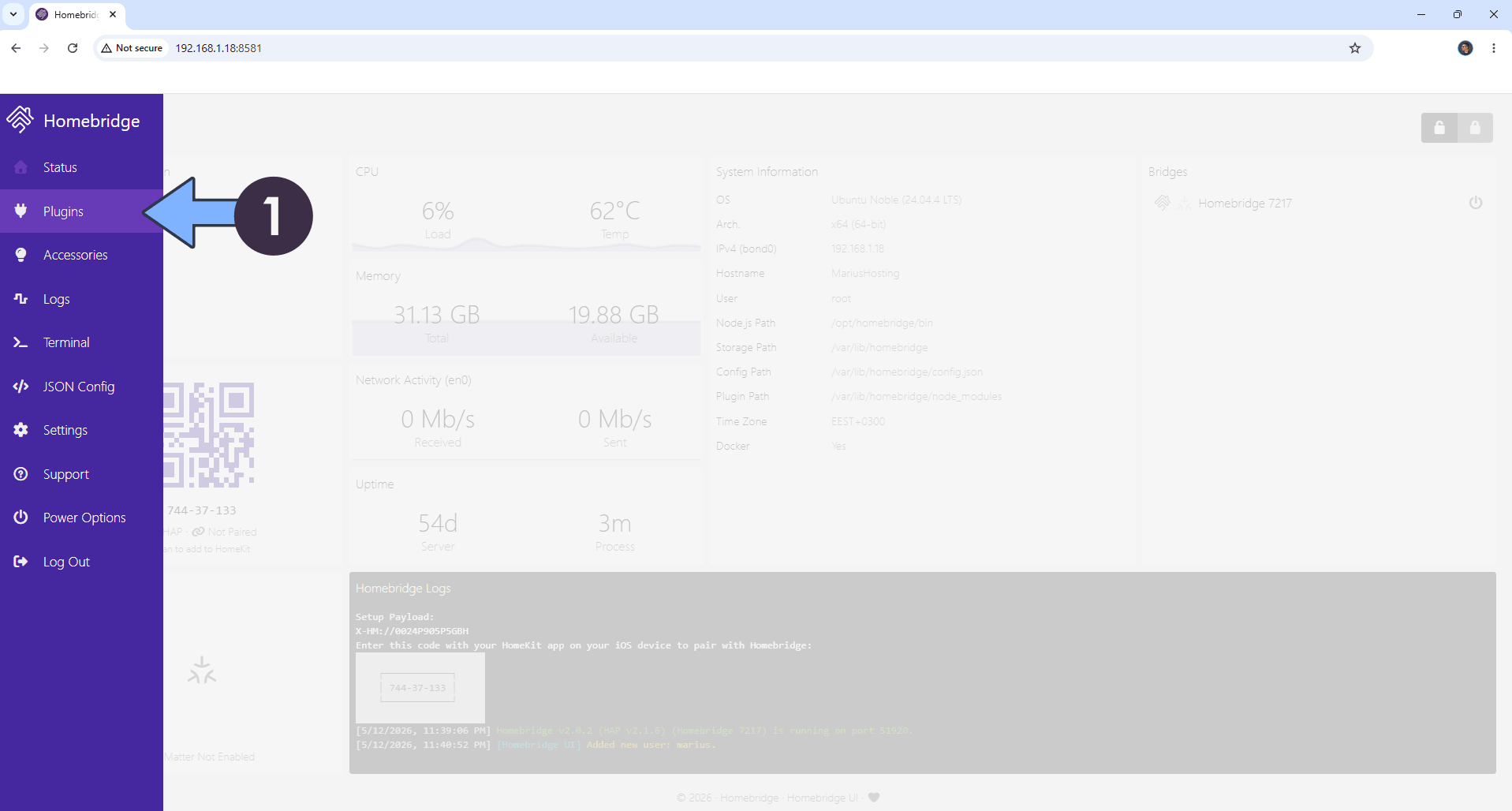Open the Logs page in sidebar
The height and width of the screenshot is (811, 1512).
pos(81,299)
